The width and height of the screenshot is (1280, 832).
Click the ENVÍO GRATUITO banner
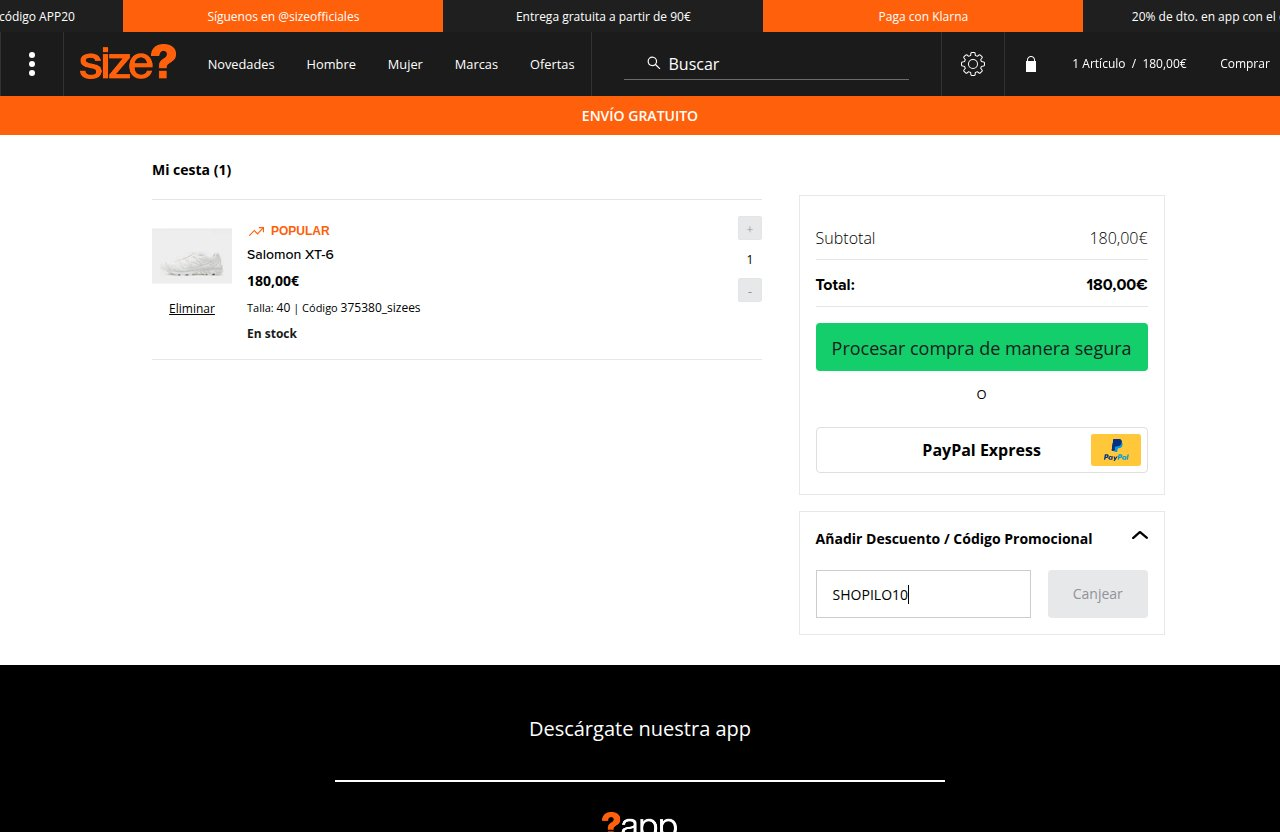pyautogui.click(x=640, y=116)
